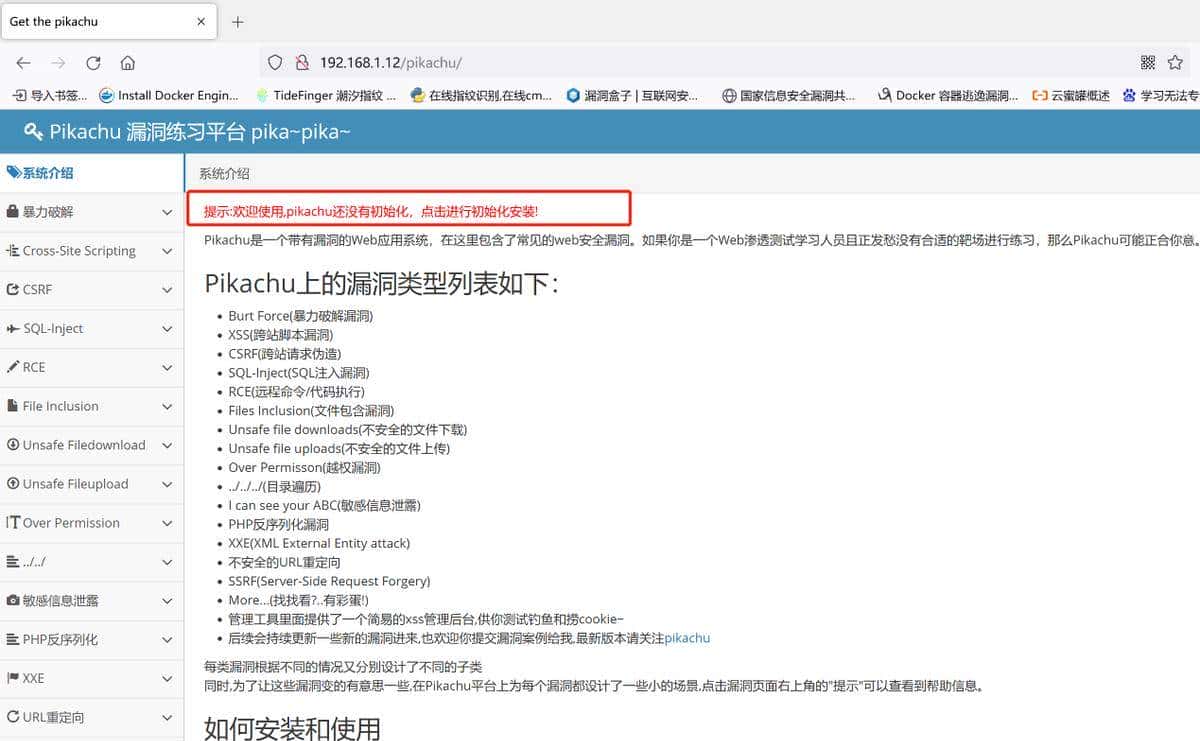Reload the page using the refresh icon
Image resolution: width=1200 pixels, height=741 pixels.
point(92,61)
